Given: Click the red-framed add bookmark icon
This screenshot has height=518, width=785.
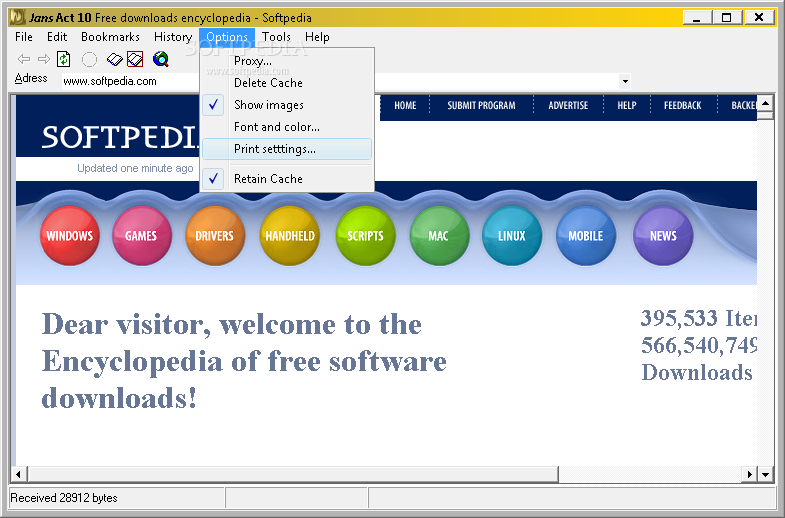Looking at the screenshot, I should (x=135, y=59).
